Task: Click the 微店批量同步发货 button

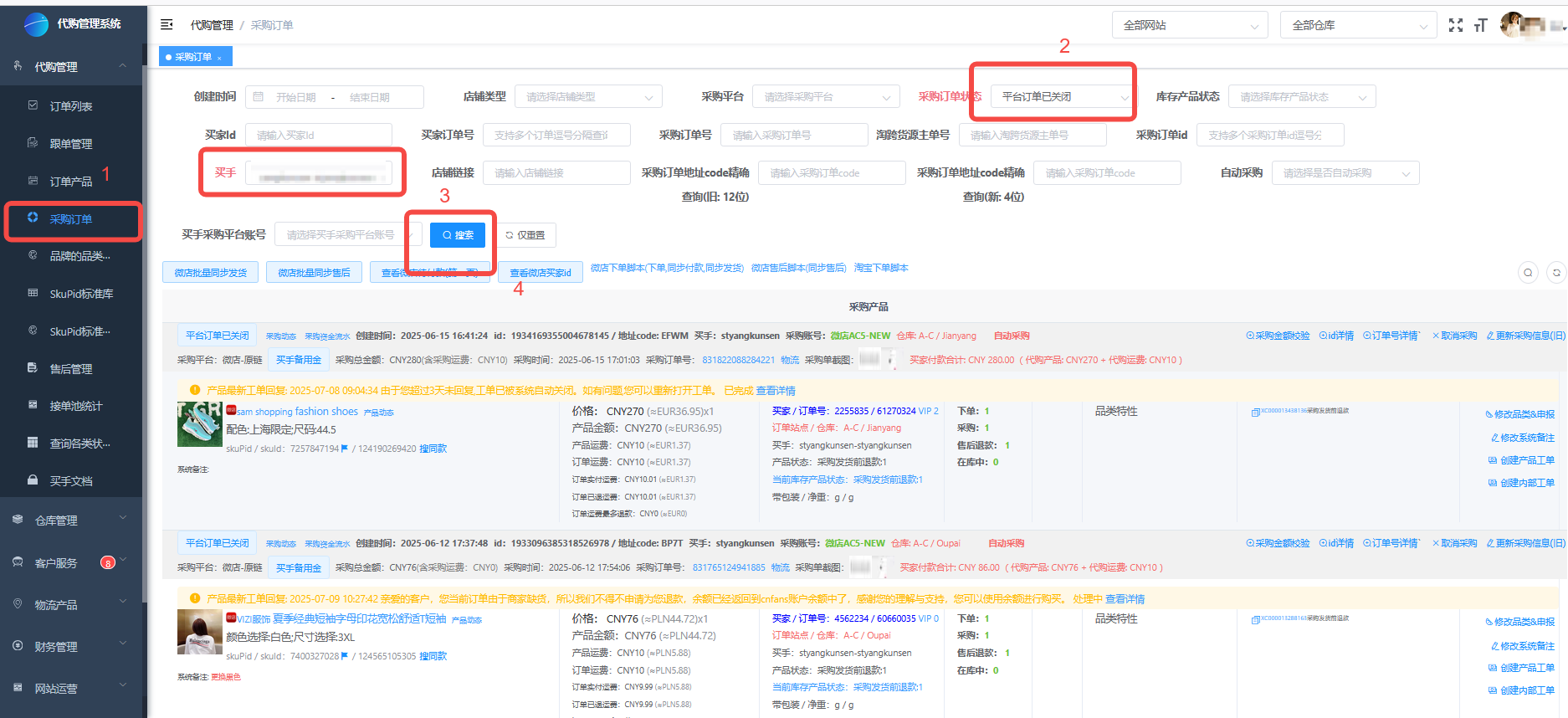Action: (x=210, y=273)
